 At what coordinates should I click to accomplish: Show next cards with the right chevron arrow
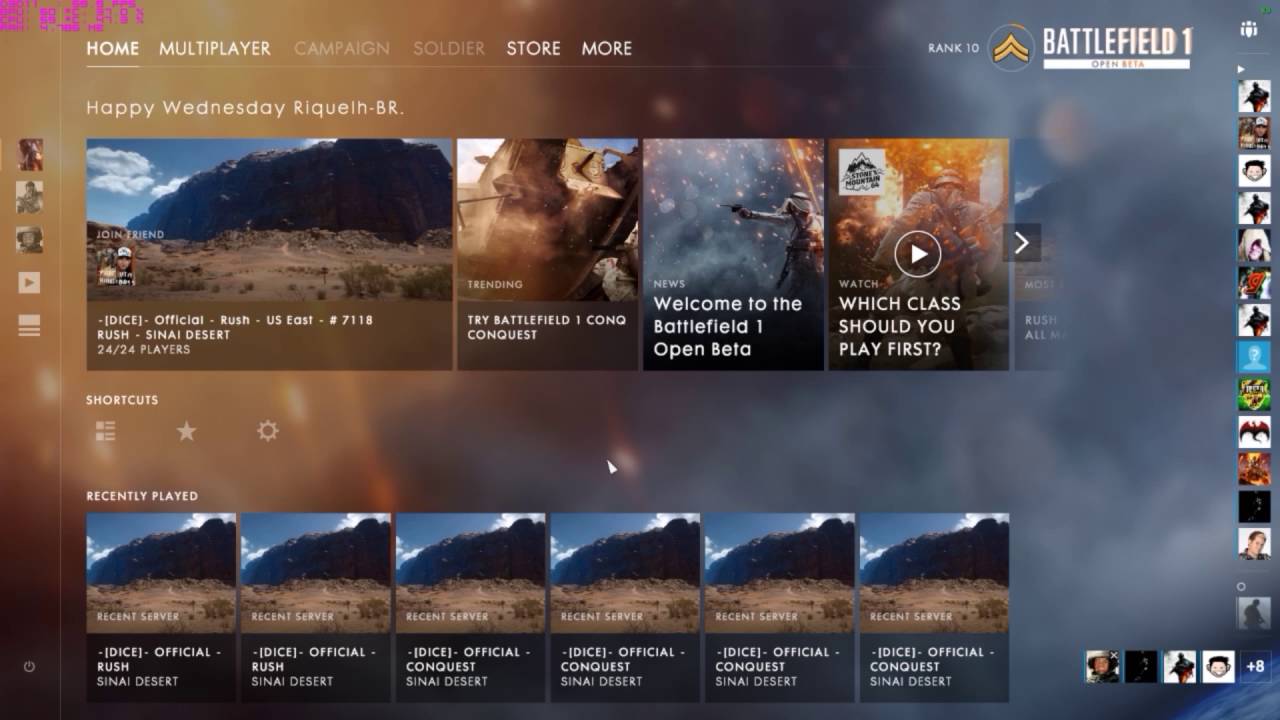point(1021,242)
